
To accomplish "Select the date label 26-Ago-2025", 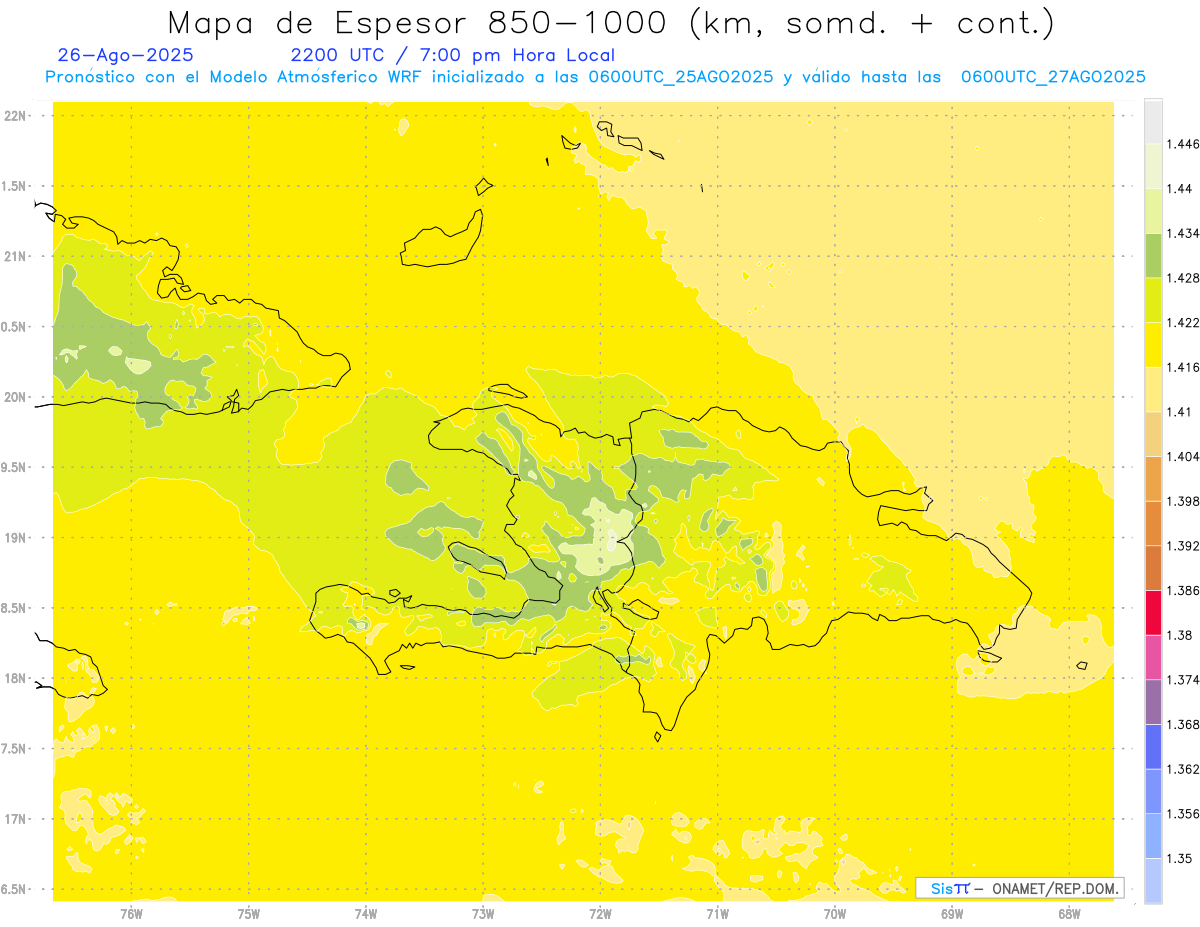I will click(126, 56).
